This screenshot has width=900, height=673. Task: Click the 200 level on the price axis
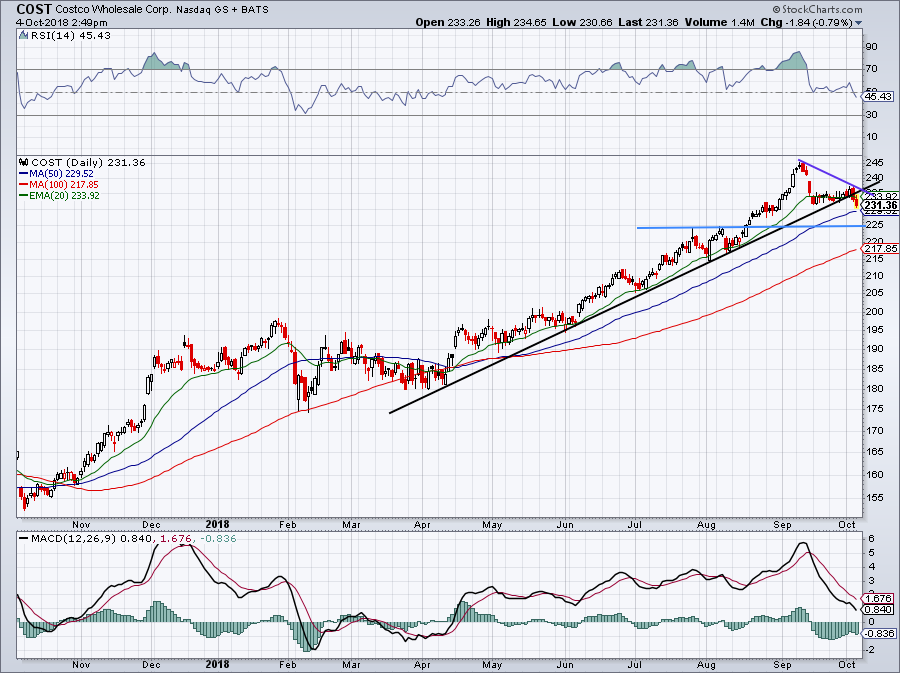point(875,312)
